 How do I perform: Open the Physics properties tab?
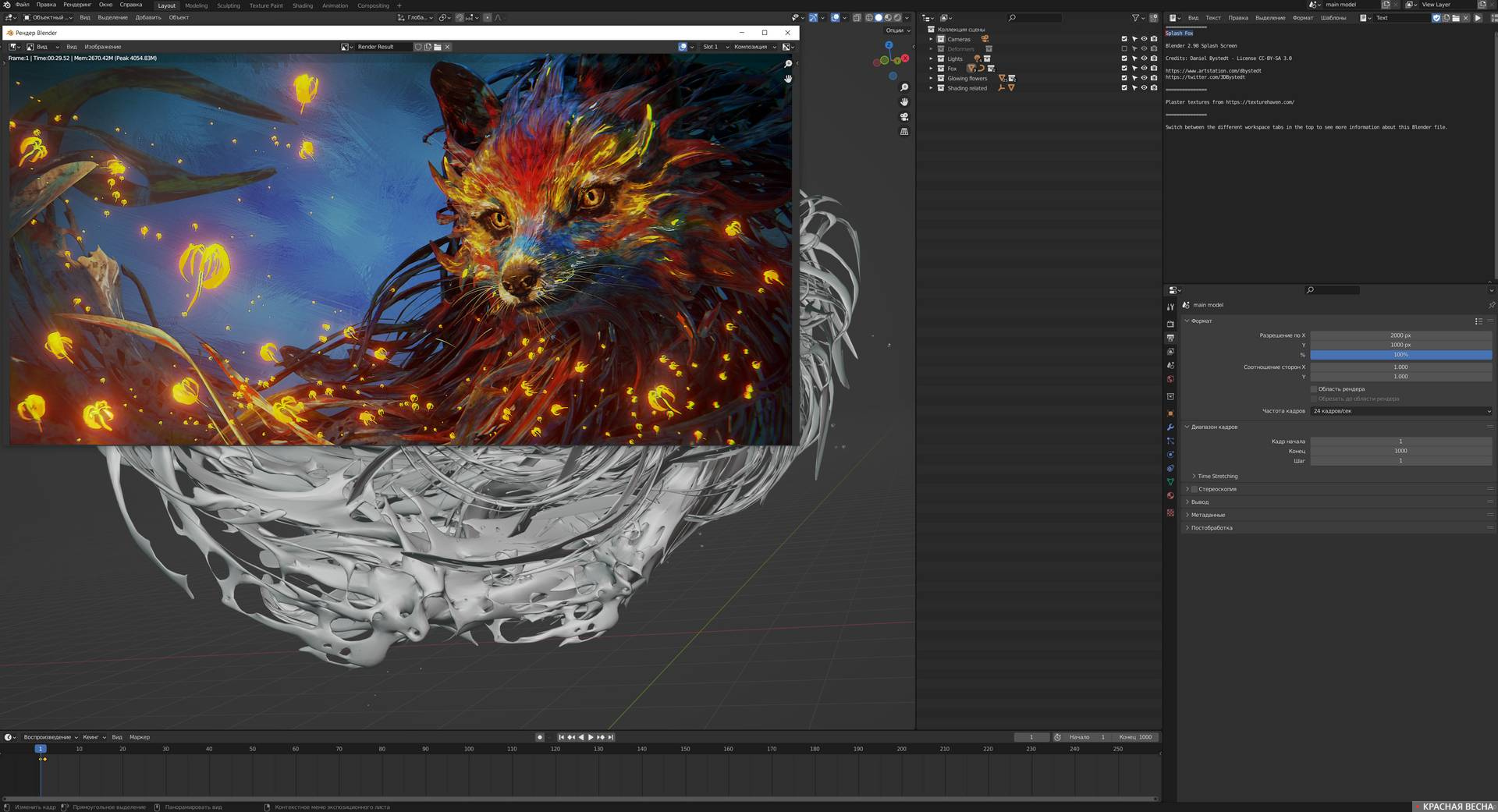(1170, 455)
